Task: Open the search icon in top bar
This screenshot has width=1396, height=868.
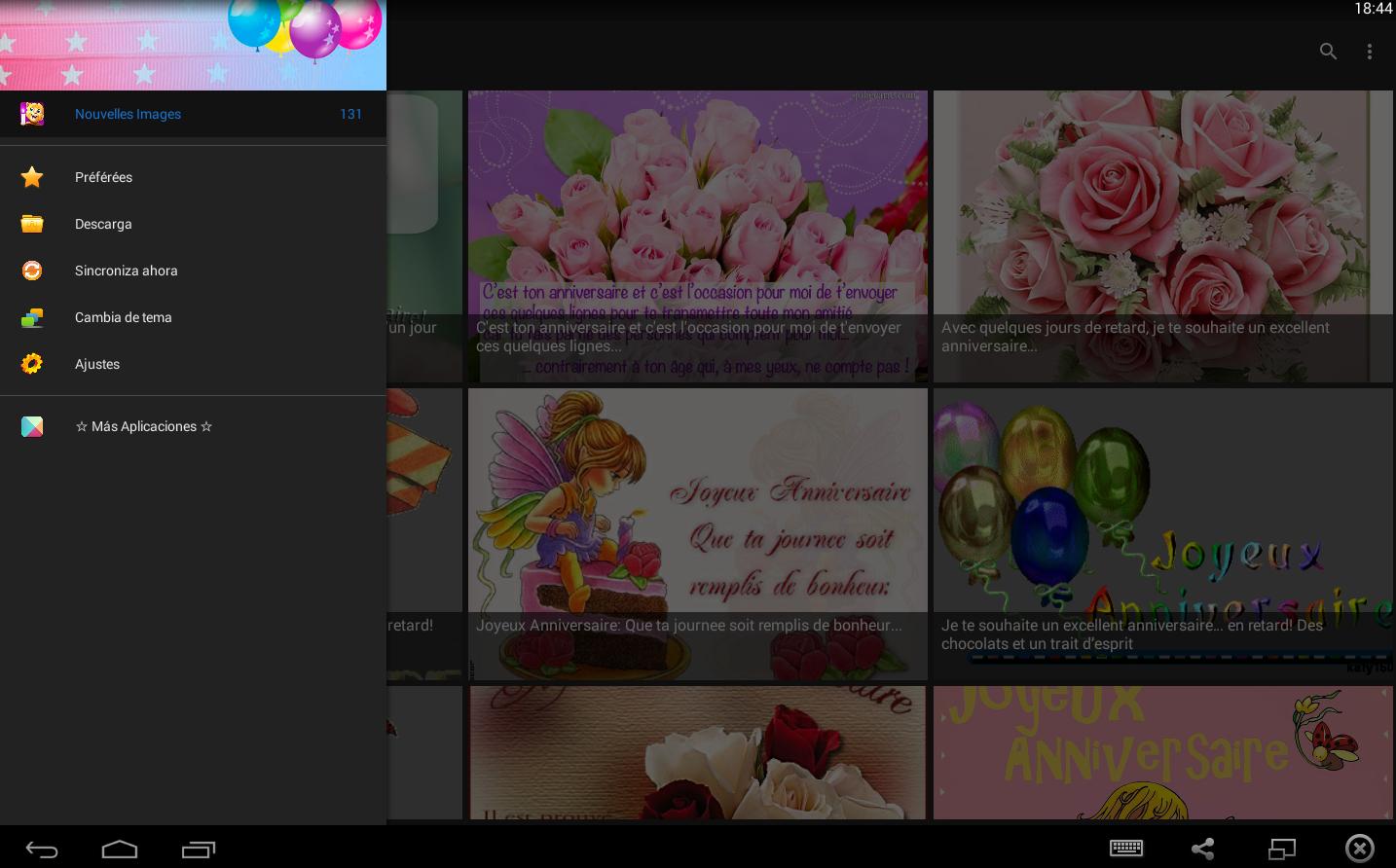Action: click(x=1328, y=52)
